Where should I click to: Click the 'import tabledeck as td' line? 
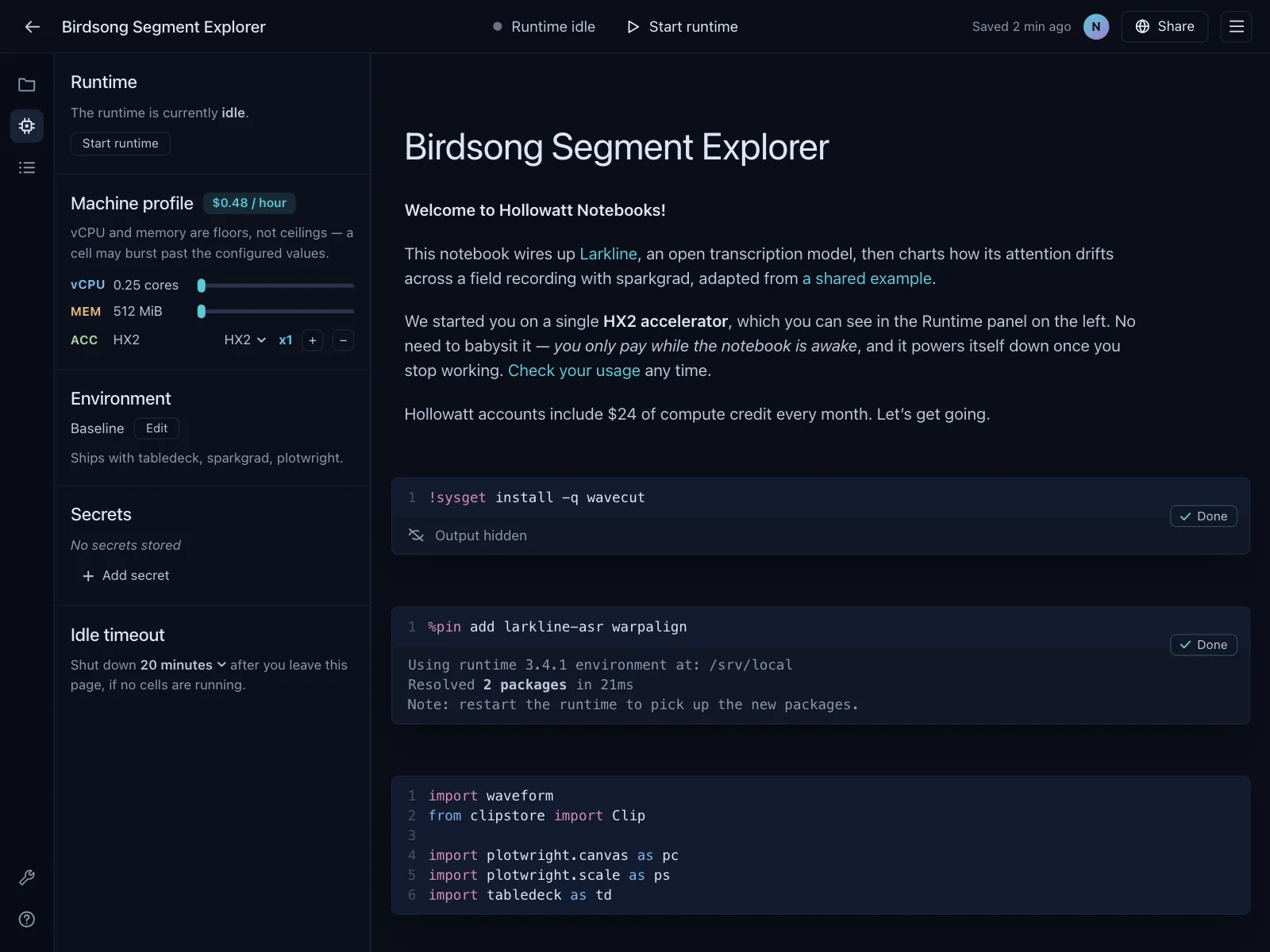tap(520, 895)
